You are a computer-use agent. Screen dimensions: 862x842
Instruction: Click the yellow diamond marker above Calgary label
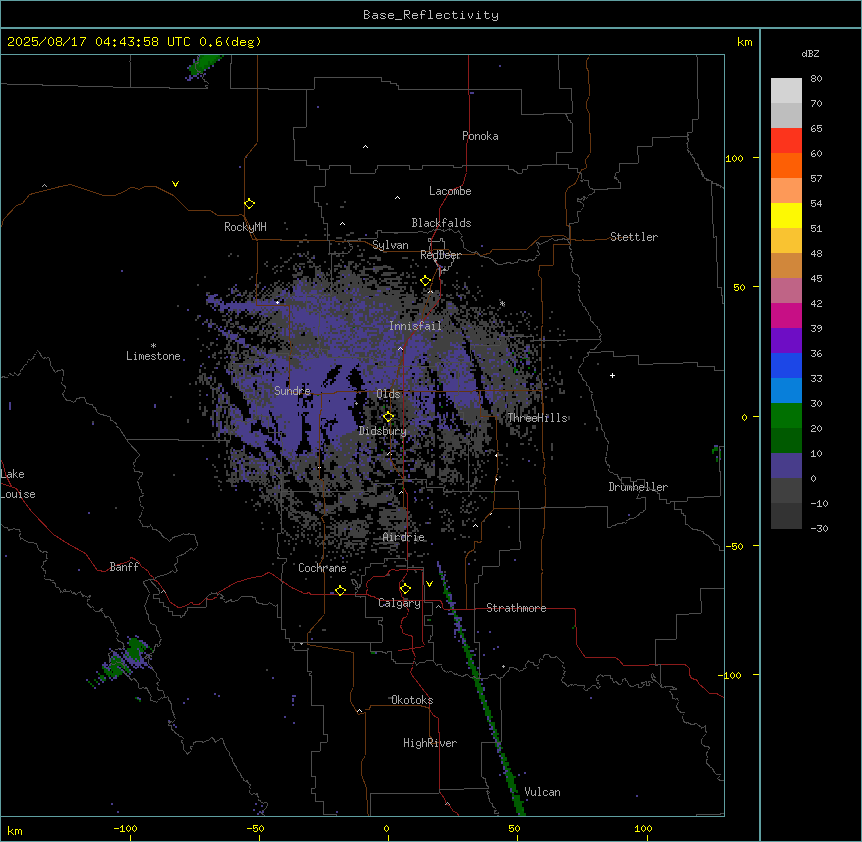pyautogui.click(x=405, y=589)
